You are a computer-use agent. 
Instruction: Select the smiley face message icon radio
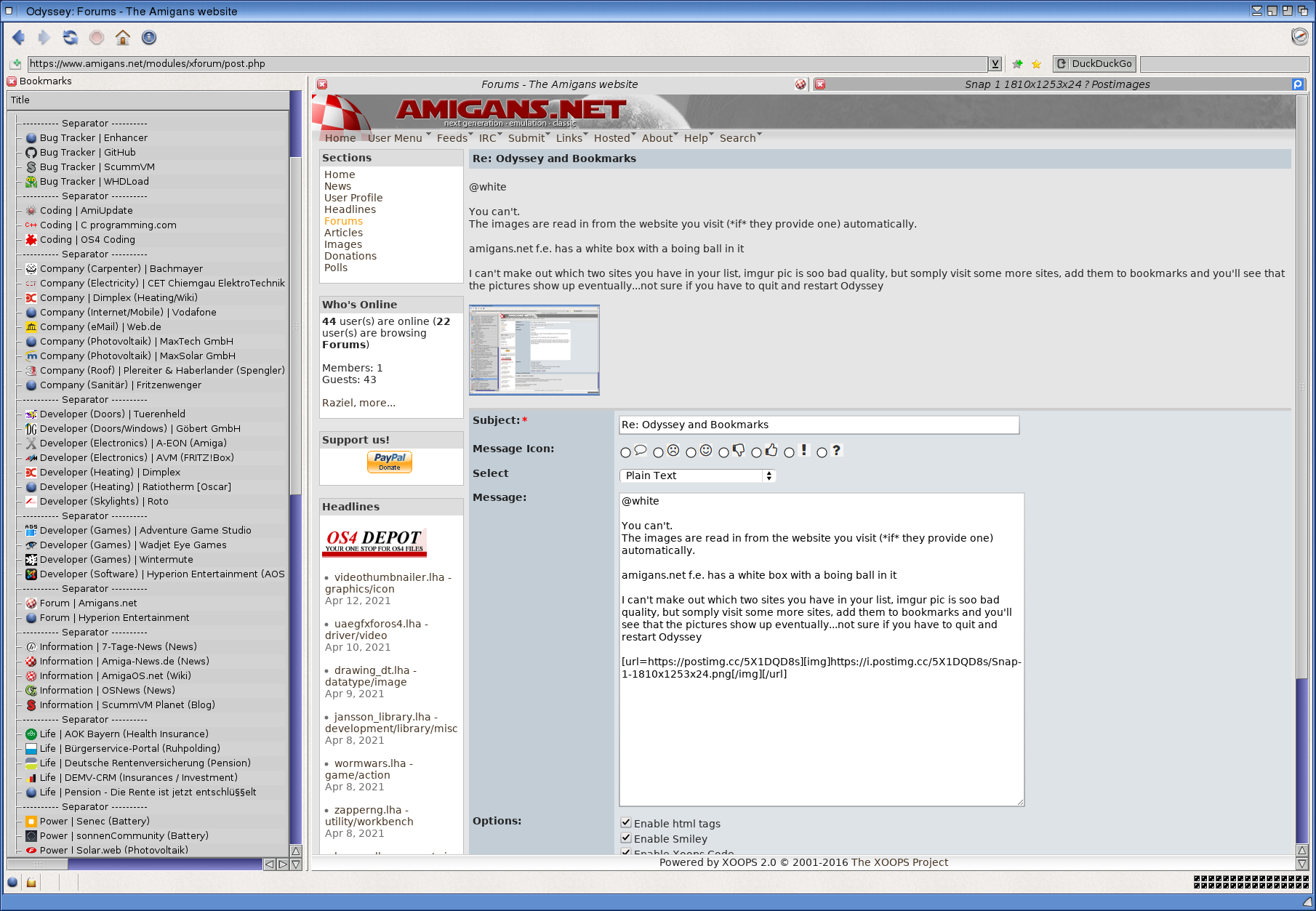(x=691, y=452)
